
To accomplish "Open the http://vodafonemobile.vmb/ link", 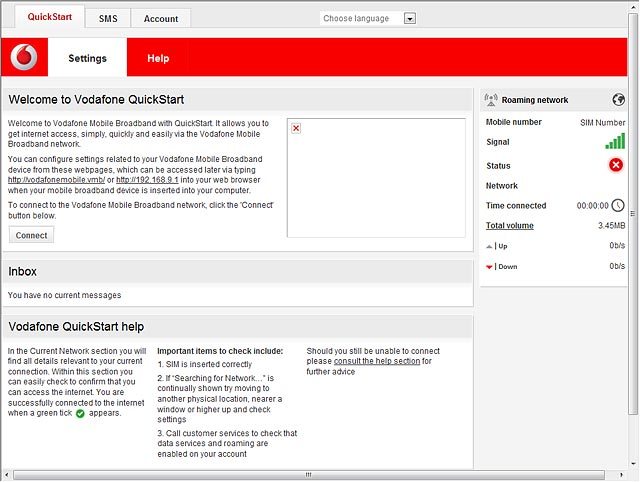I will click(x=56, y=180).
